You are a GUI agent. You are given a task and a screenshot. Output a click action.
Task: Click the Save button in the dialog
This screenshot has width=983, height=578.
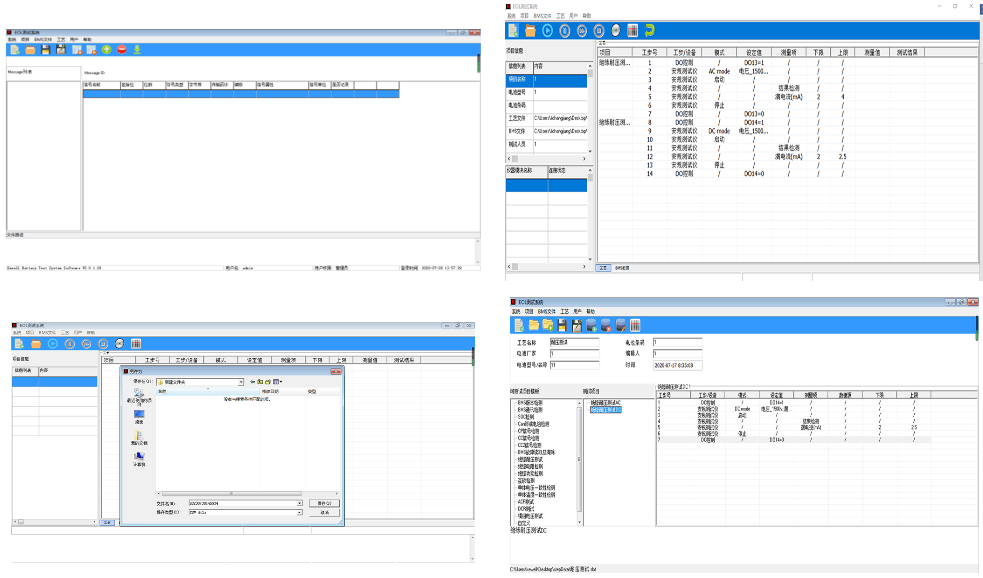click(324, 503)
